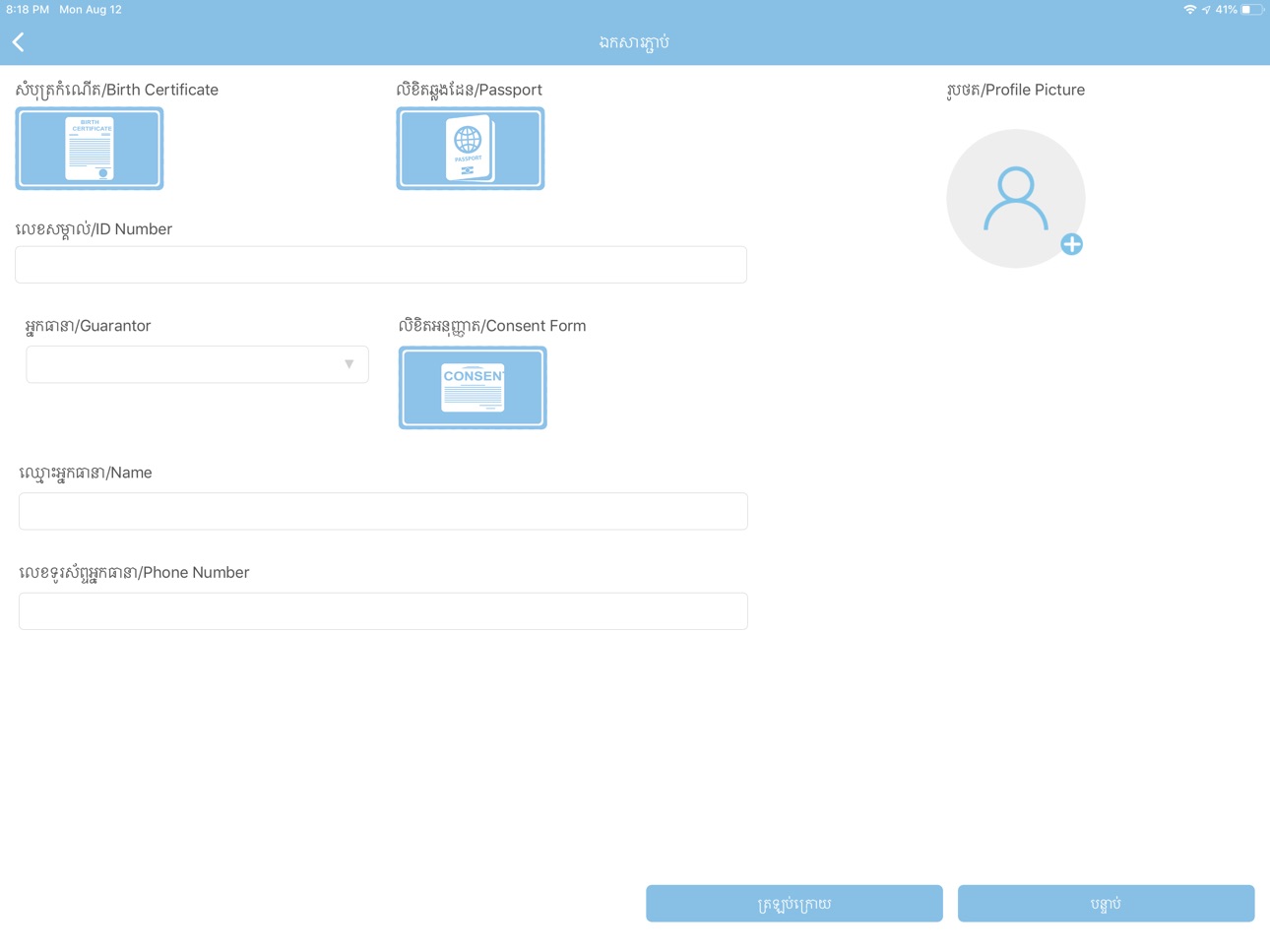Tap the Birth Certificate label text
The width and height of the screenshot is (1270, 952).
[x=117, y=90]
